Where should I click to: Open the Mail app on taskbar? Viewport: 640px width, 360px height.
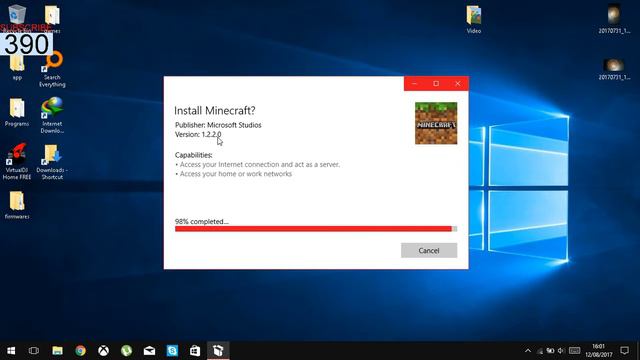pyautogui.click(x=149, y=351)
